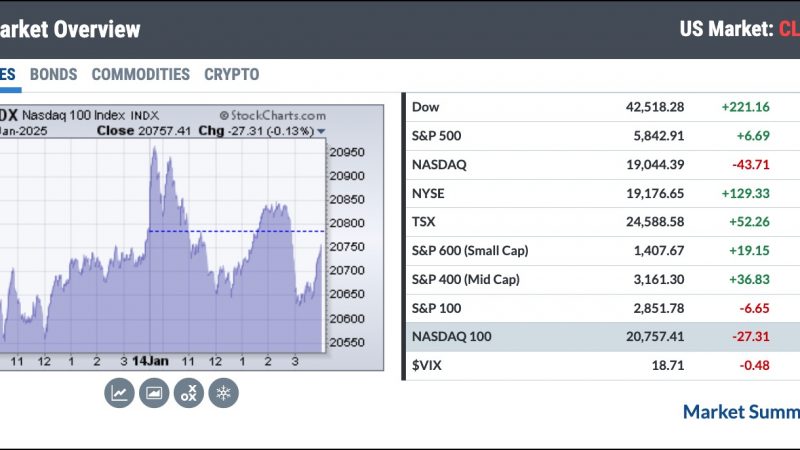This screenshot has width=800, height=450.
Task: Click the NASDAQ 100 change -27.31
Action: coord(751,337)
